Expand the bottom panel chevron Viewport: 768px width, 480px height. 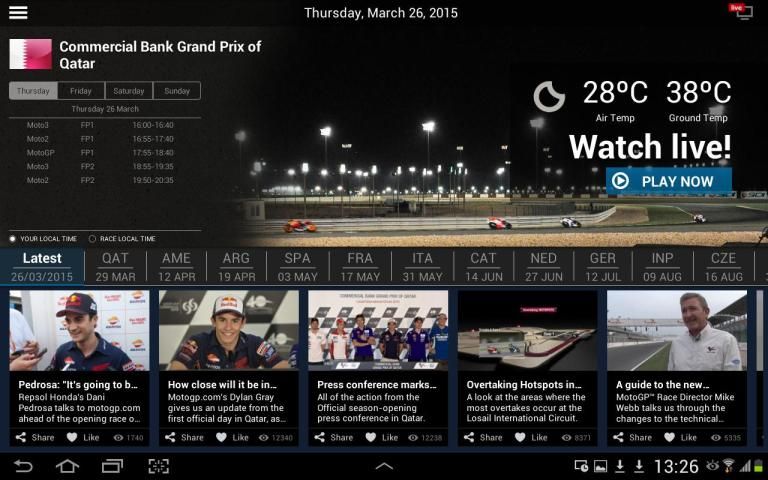384,466
